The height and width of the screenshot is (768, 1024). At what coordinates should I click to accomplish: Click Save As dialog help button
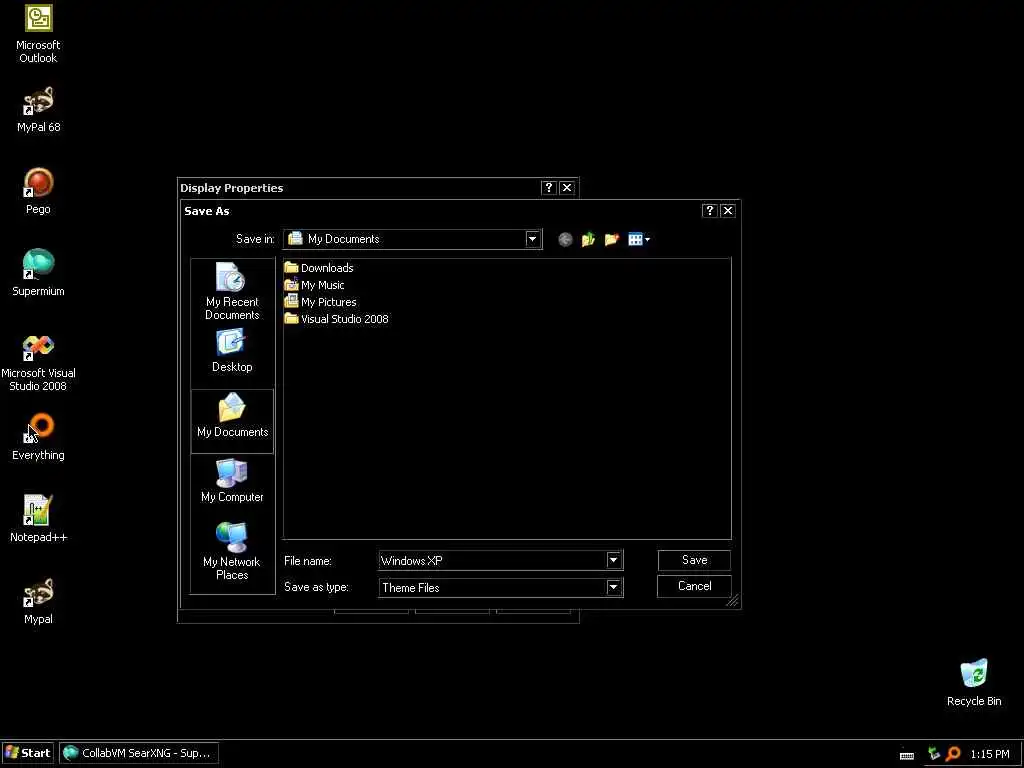pyautogui.click(x=709, y=210)
